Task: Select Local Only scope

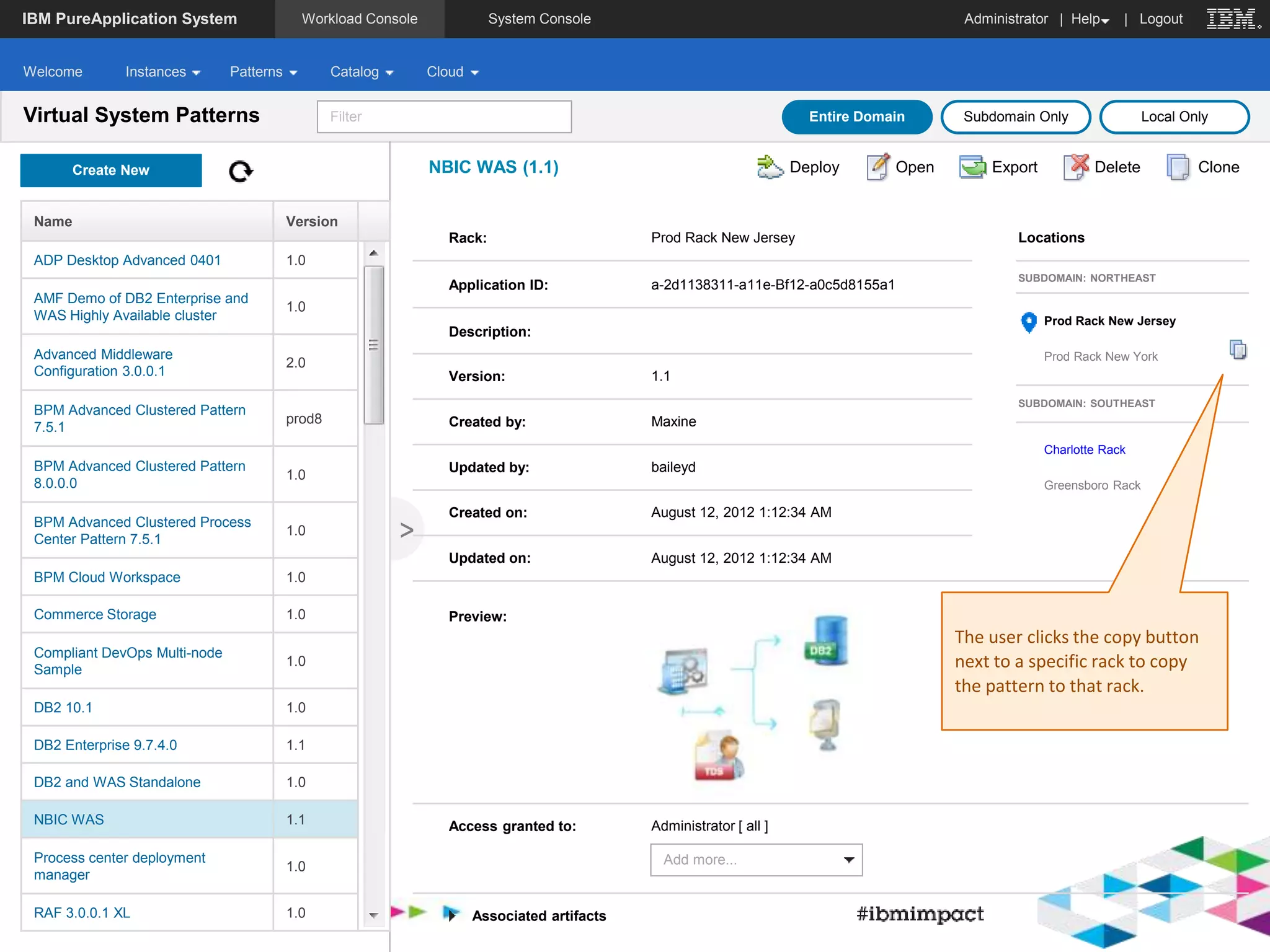Action: coord(1175,117)
